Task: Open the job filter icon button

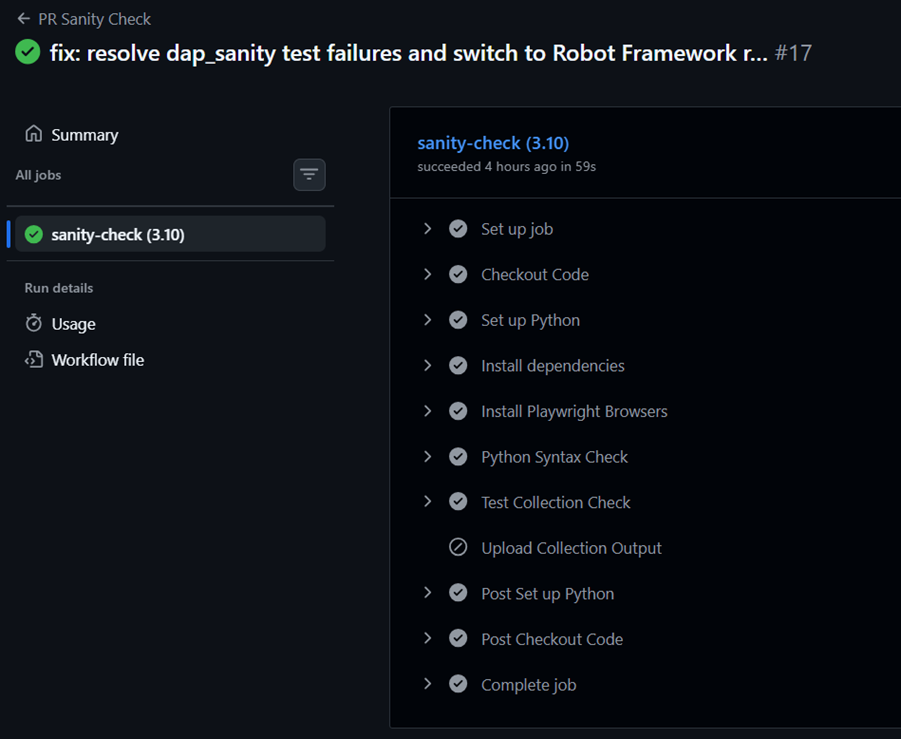Action: coord(309,175)
